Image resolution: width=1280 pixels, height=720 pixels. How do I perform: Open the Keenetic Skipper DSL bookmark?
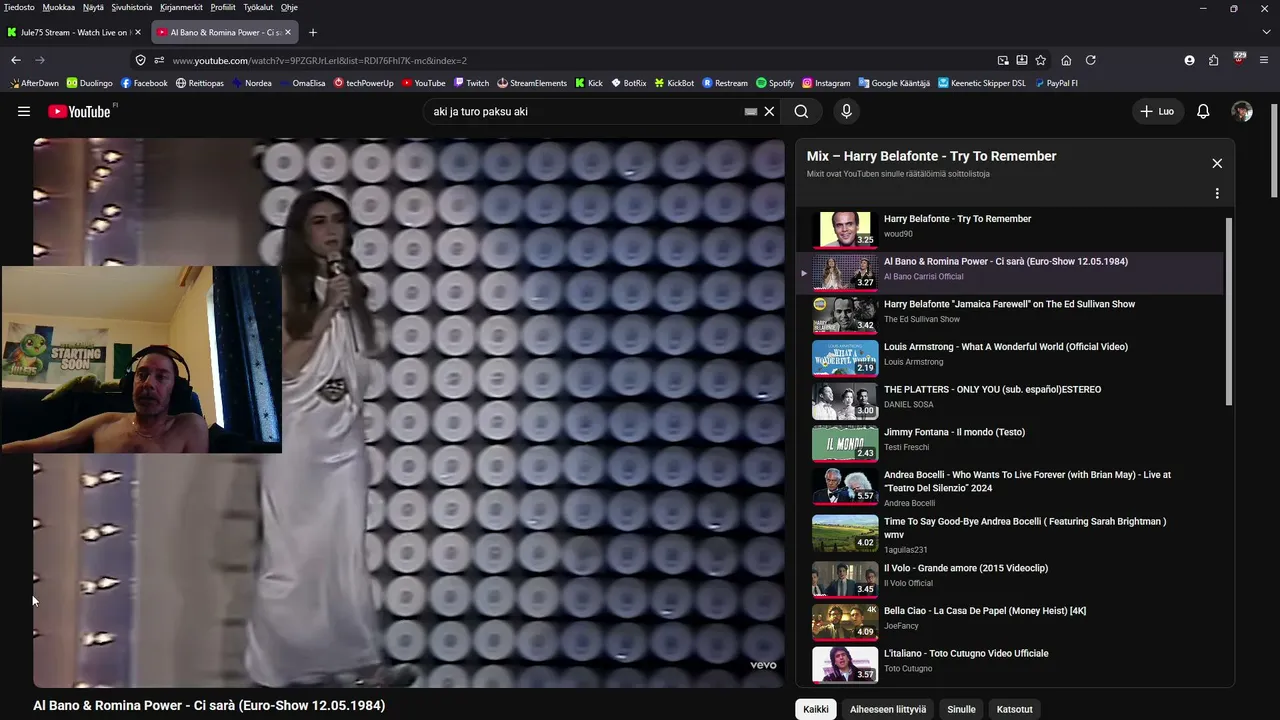(x=981, y=83)
